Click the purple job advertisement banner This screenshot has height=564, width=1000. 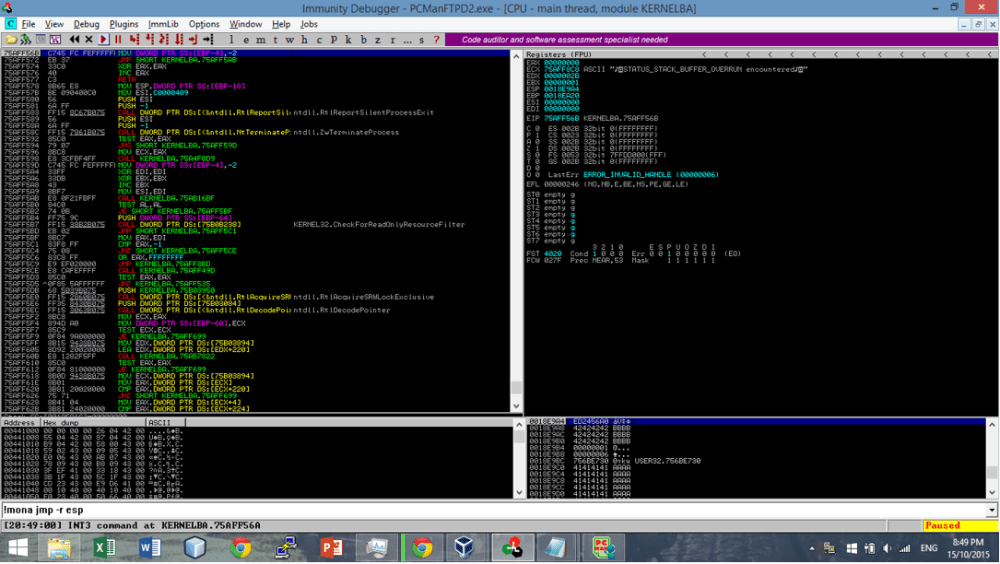[x=565, y=40]
